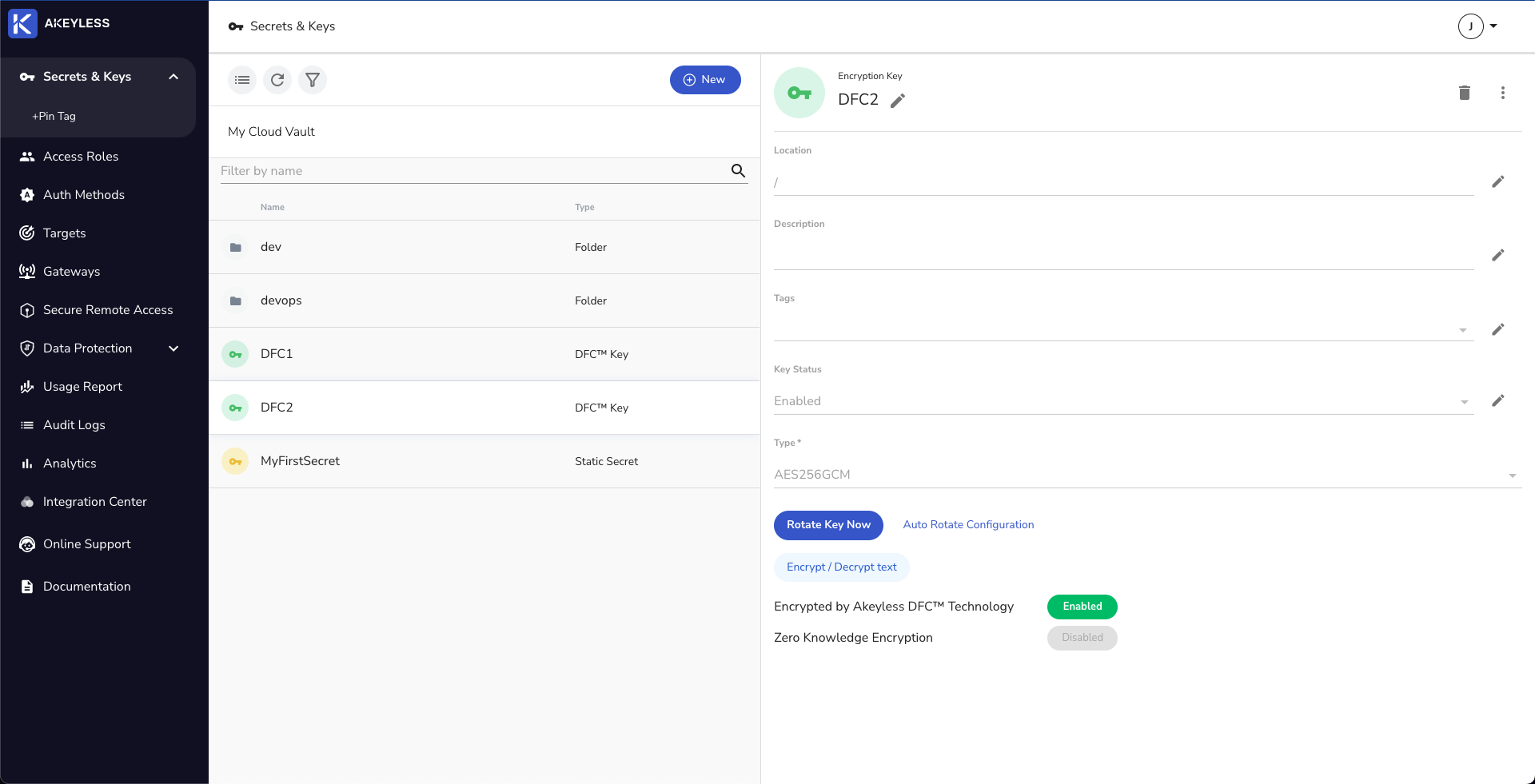
Task: Click Rotate Key Now
Action: coord(828,525)
